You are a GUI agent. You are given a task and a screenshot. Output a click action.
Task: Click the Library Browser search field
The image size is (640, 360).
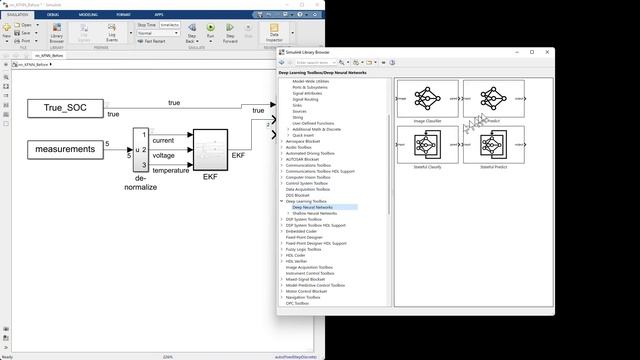[x=316, y=62]
